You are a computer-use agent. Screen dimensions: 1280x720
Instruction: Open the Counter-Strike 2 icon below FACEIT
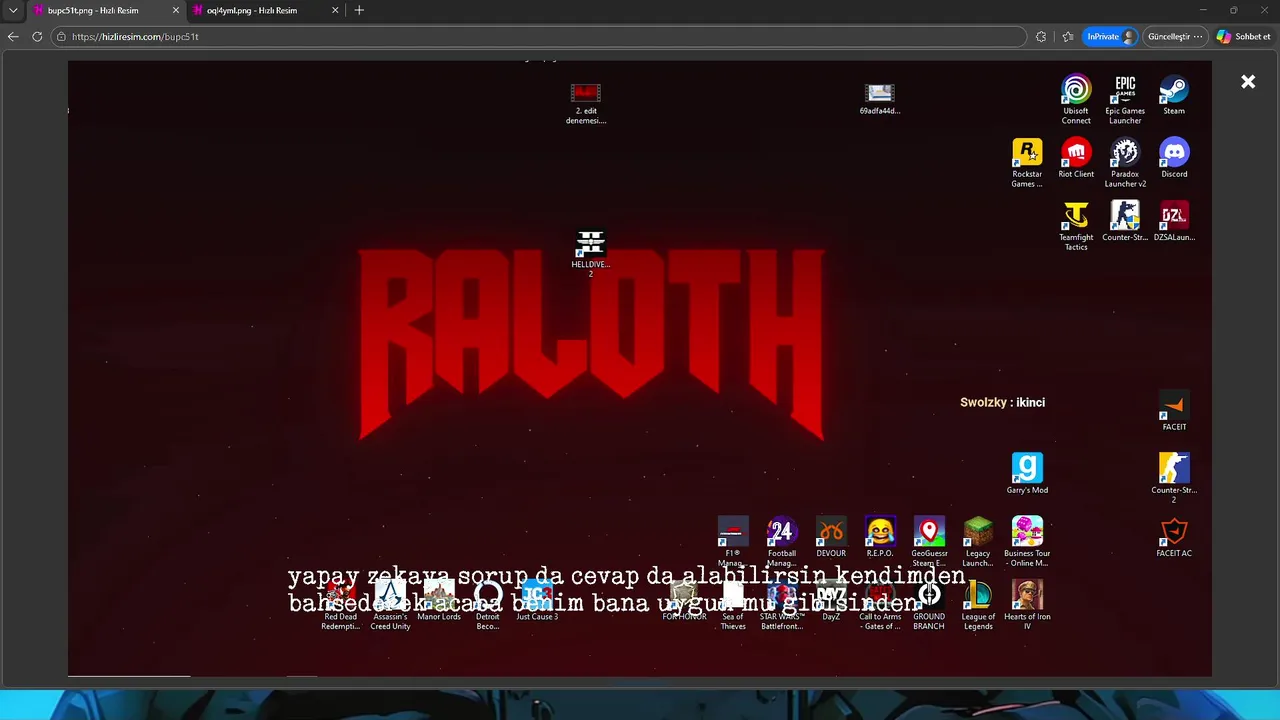tap(1174, 479)
